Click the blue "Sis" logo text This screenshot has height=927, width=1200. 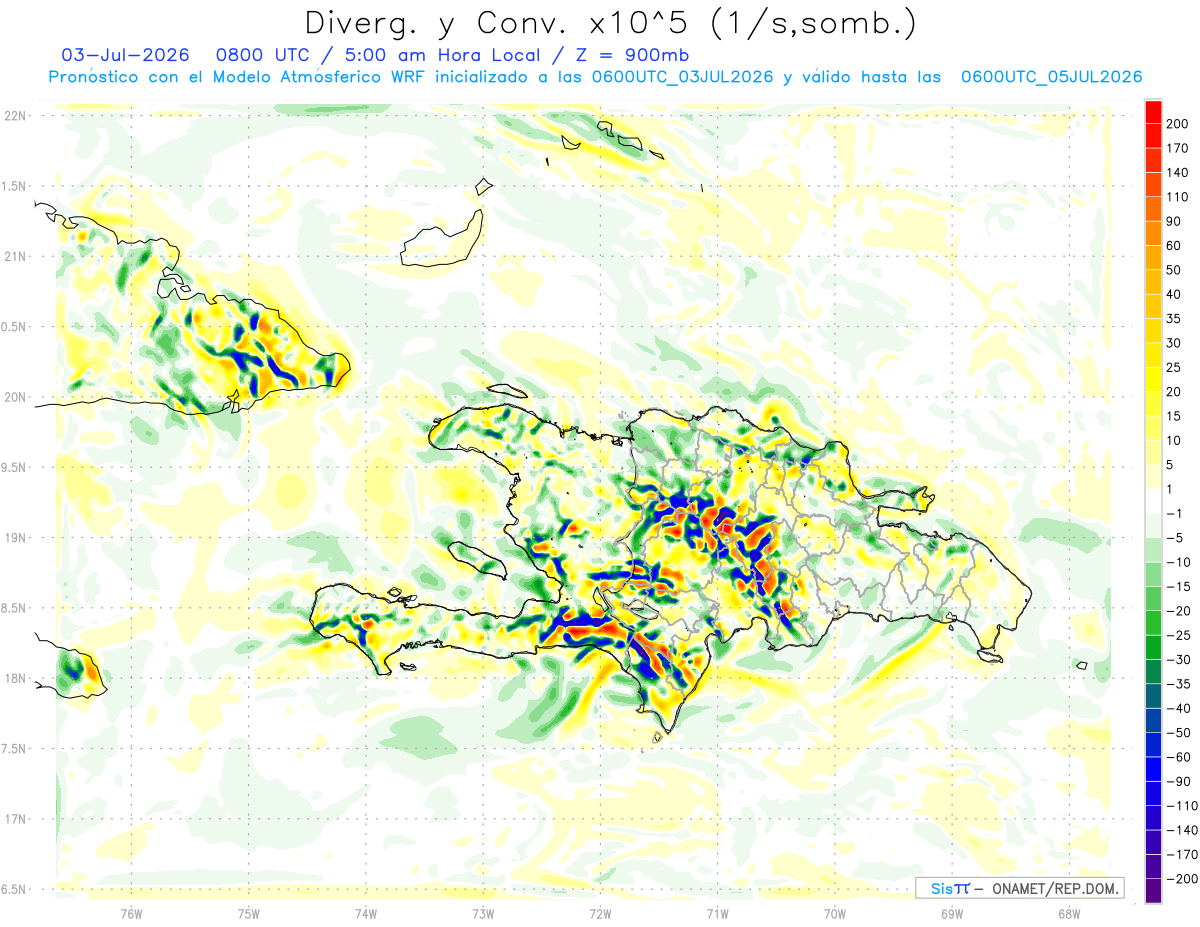coord(942,888)
